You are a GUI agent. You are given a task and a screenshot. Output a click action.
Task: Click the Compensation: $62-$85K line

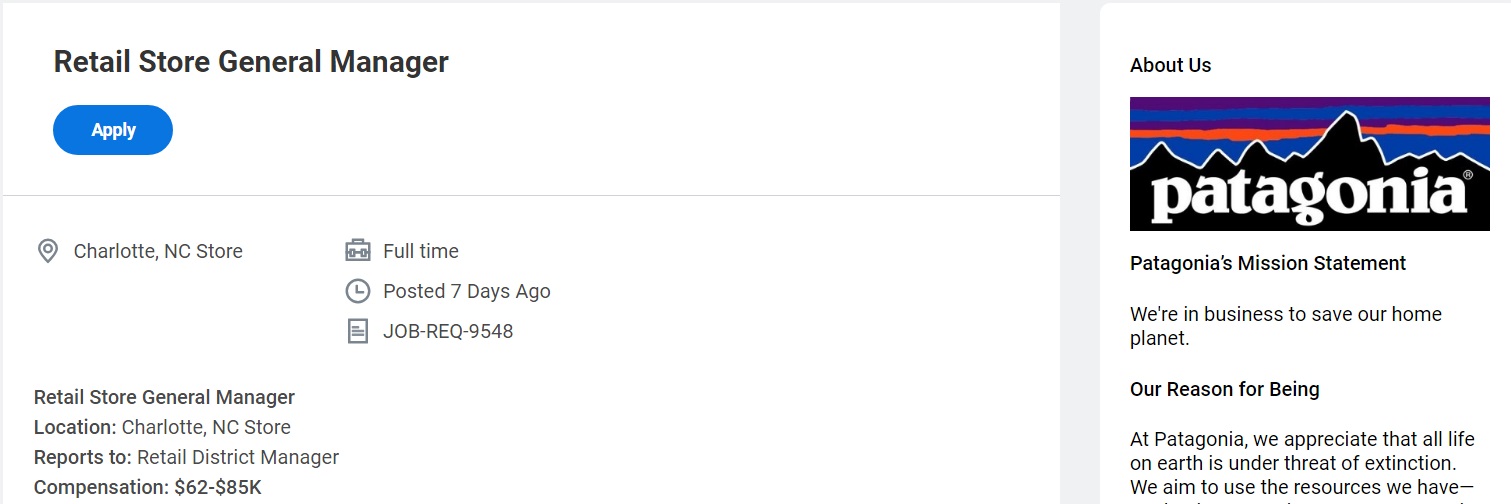(x=148, y=487)
